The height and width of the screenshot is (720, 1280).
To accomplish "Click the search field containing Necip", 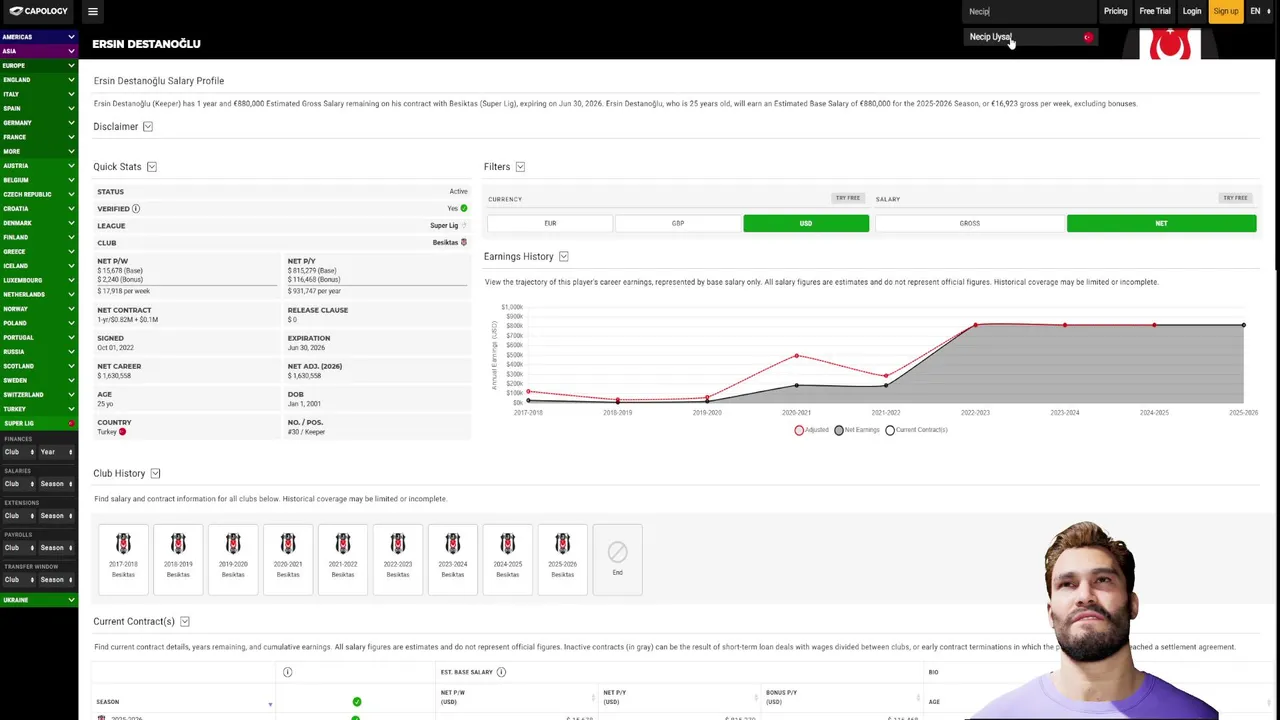I will pyautogui.click(x=1030, y=11).
